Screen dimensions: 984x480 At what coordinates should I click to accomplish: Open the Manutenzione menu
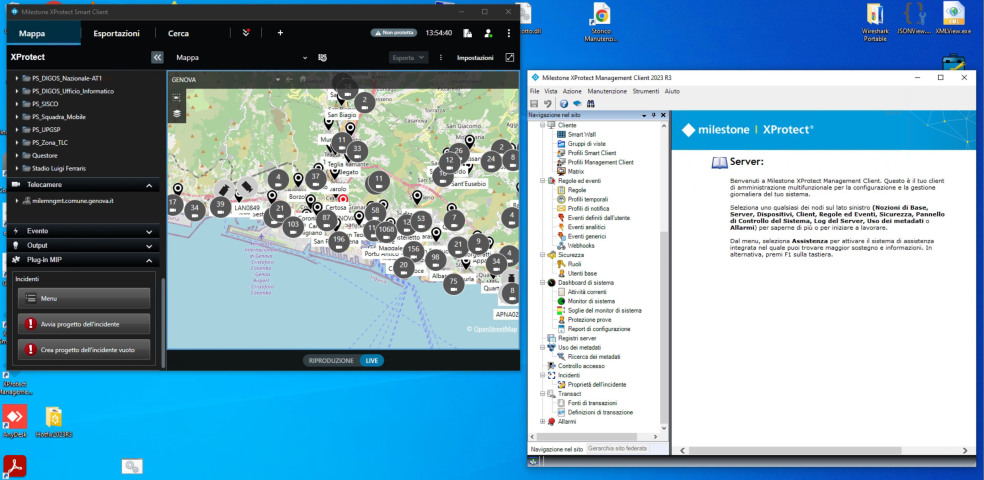click(x=607, y=91)
